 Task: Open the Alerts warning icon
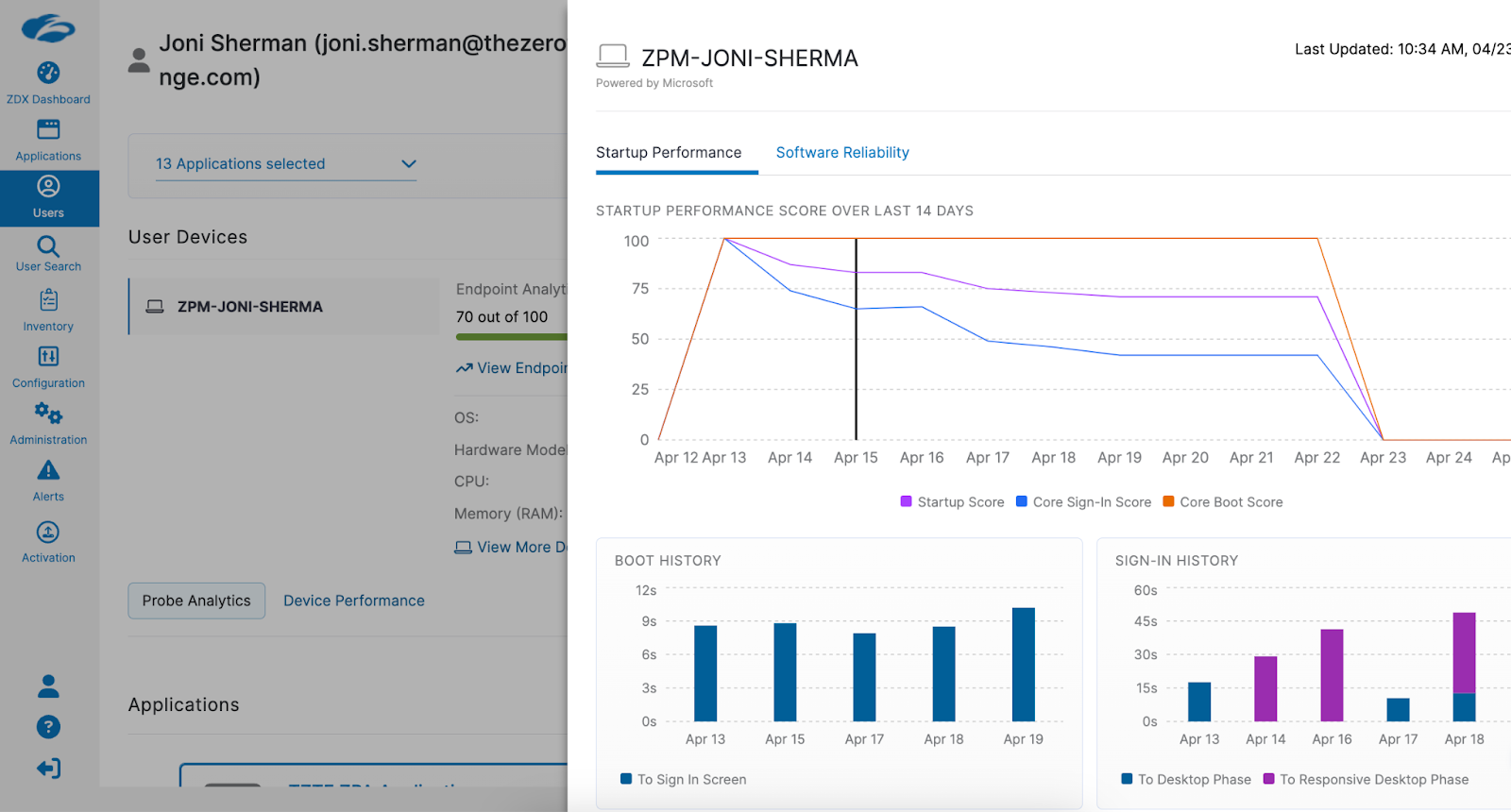48,471
